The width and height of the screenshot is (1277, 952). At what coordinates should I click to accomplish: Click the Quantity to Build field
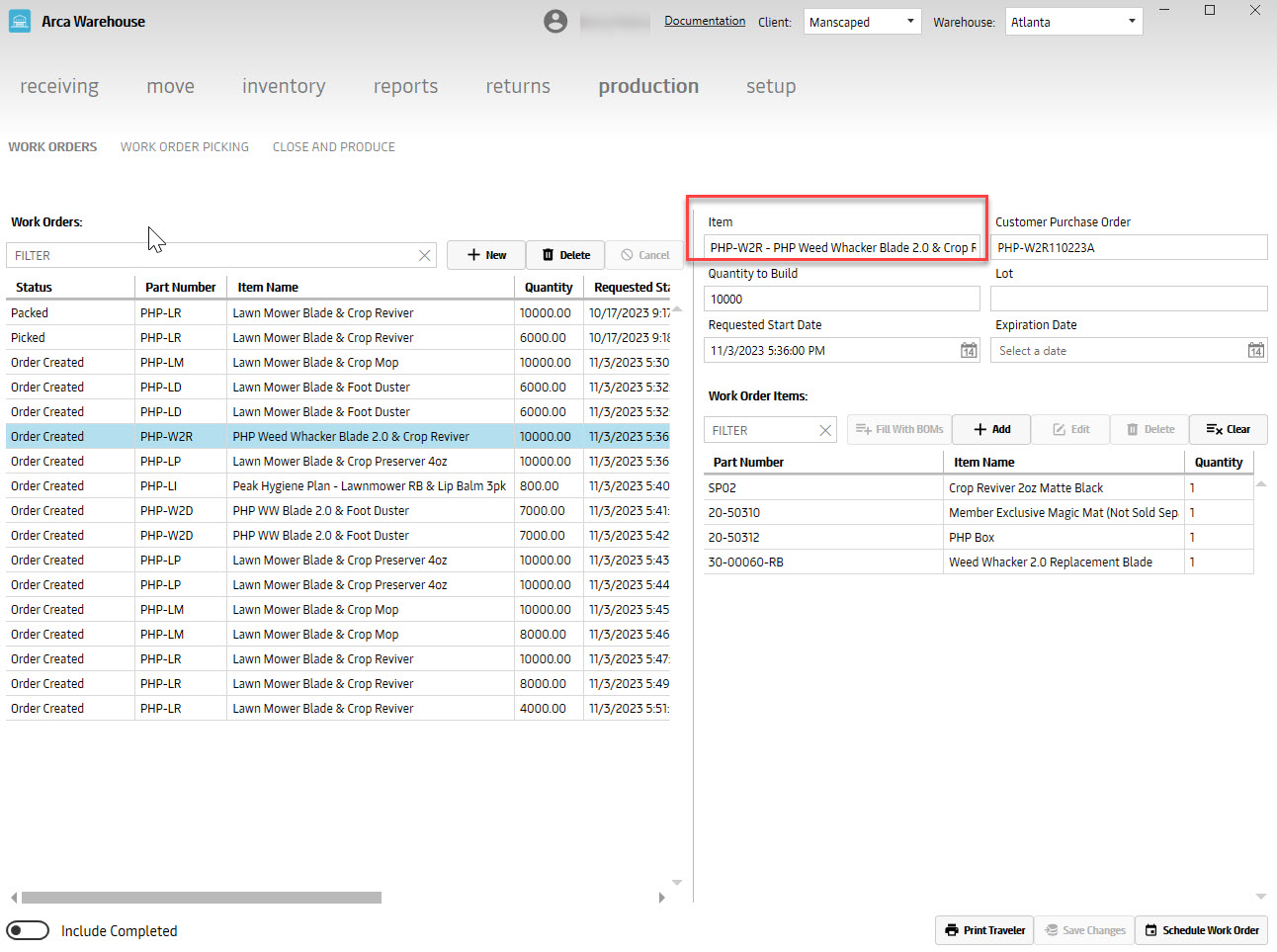[x=842, y=300]
